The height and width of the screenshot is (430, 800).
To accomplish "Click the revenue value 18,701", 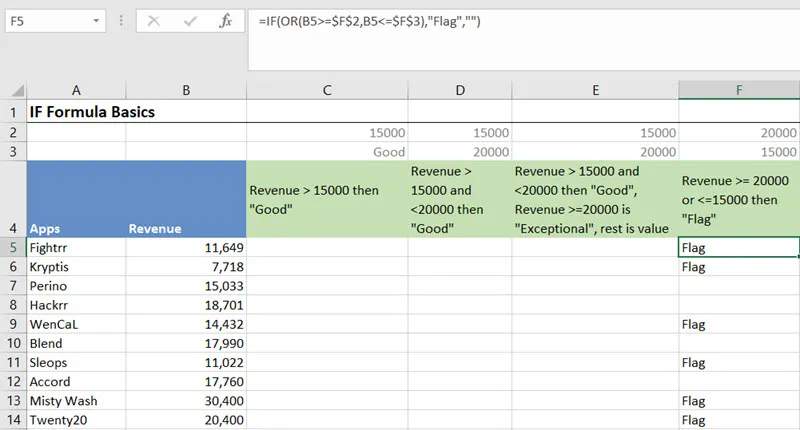I will click(185, 305).
